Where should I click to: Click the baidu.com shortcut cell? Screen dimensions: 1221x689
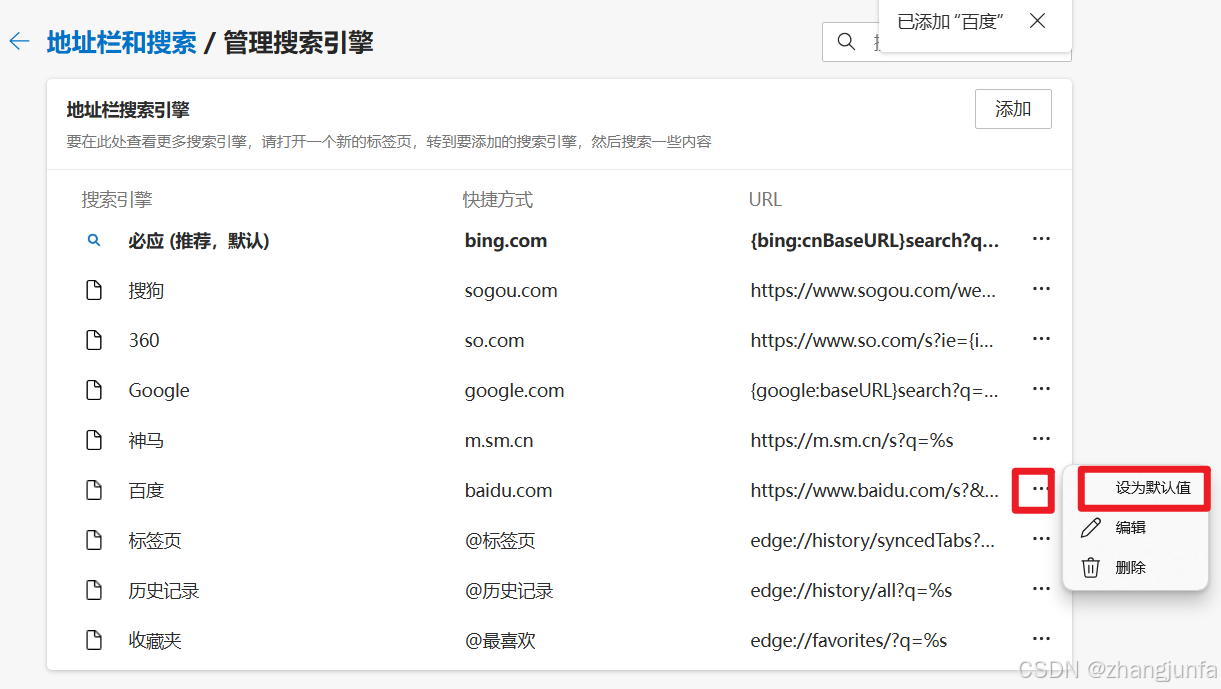[x=508, y=491]
